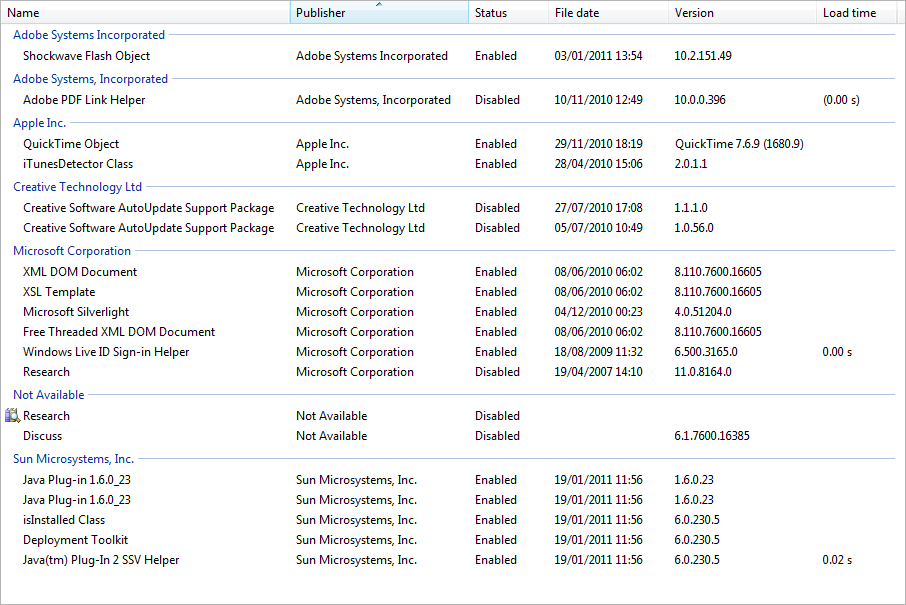Viewport: 906px width, 605px height.
Task: Select the QuickTime Object add-on
Action: 453,144
